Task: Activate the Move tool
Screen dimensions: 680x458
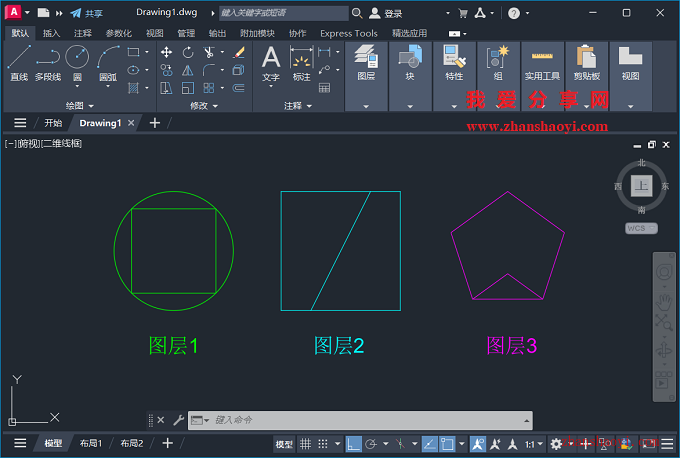Action: point(166,52)
